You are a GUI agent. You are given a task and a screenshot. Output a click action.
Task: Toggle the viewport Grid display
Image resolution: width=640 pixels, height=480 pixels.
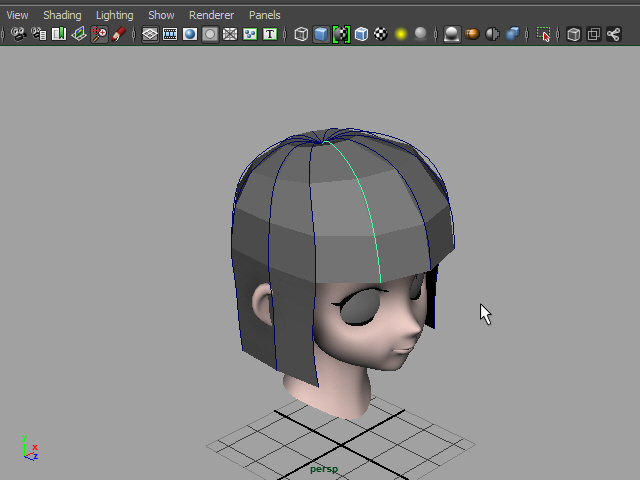(149, 34)
